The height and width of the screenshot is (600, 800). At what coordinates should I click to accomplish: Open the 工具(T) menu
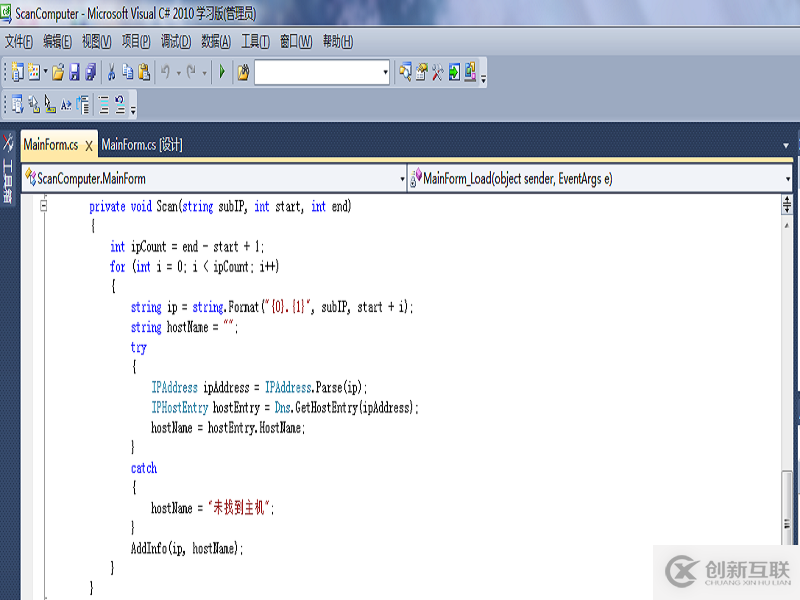[255, 42]
